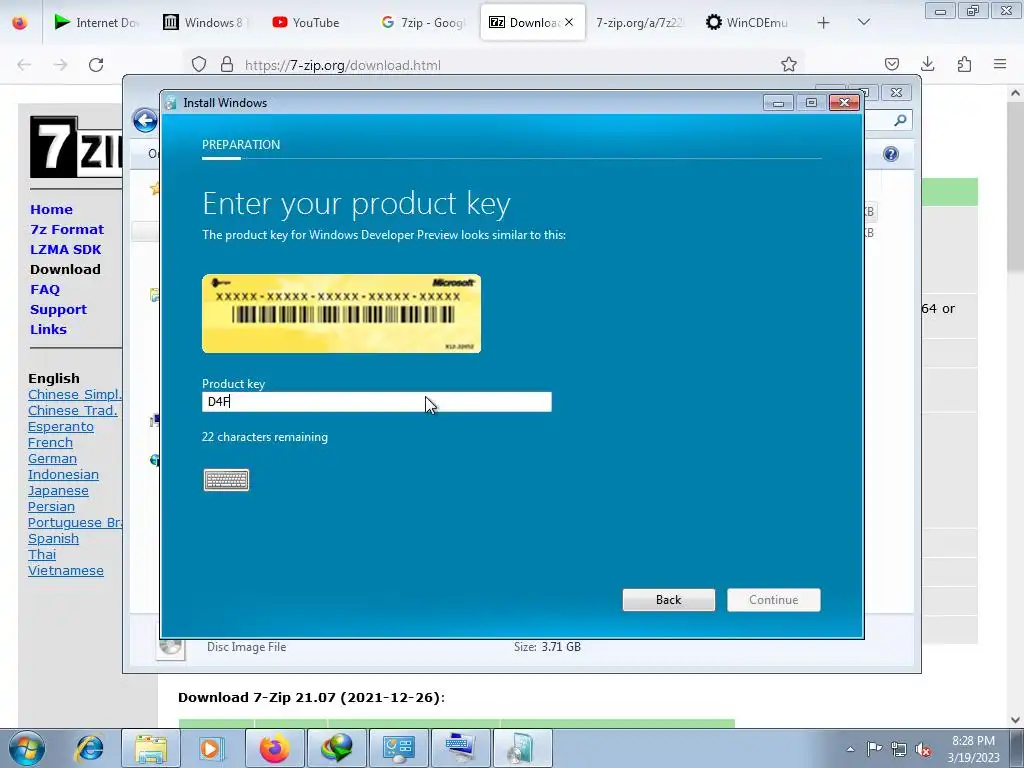Select German language
This screenshot has width=1024, height=768.
[52, 458]
